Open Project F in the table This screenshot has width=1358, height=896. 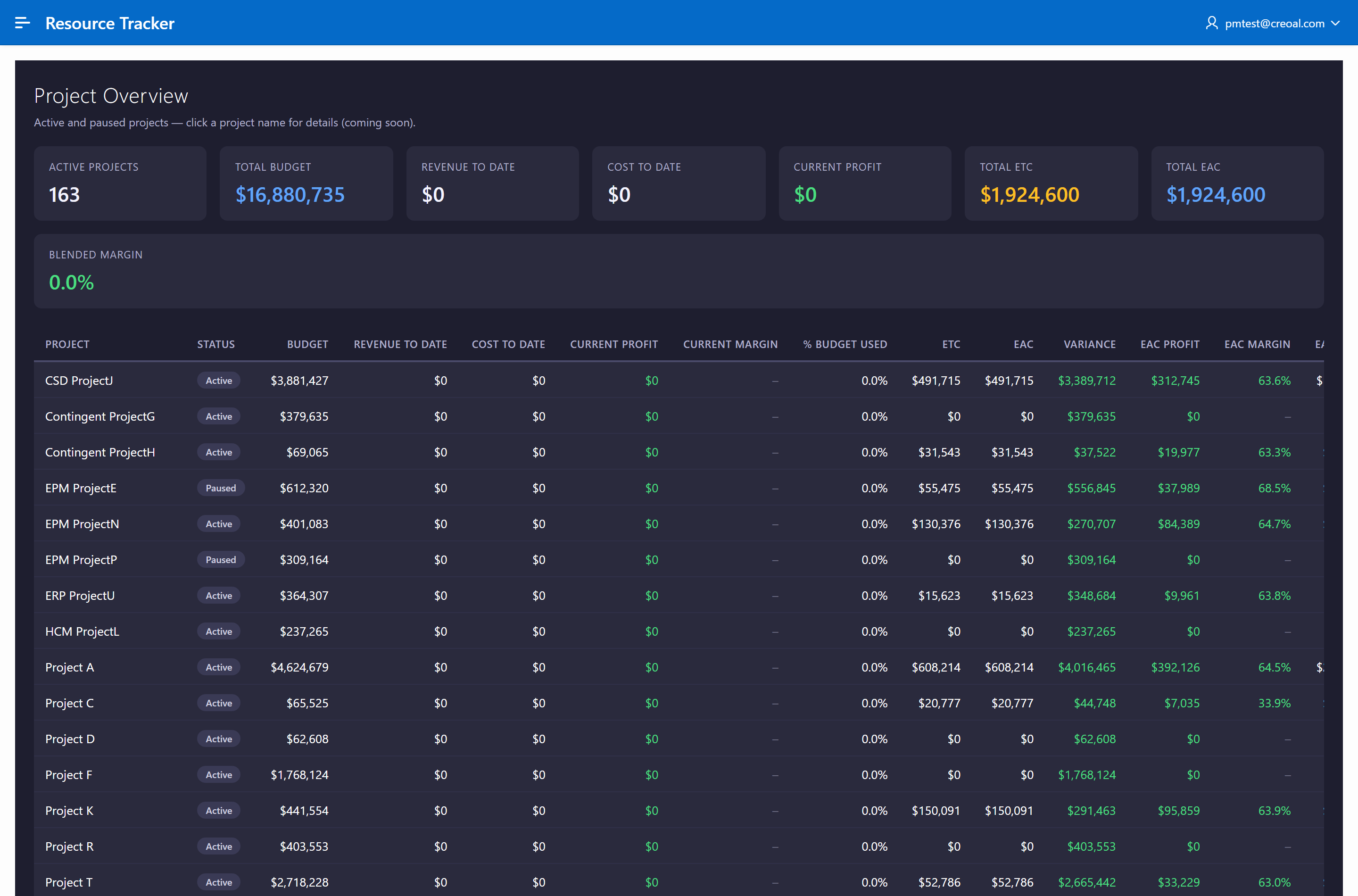[x=68, y=775]
